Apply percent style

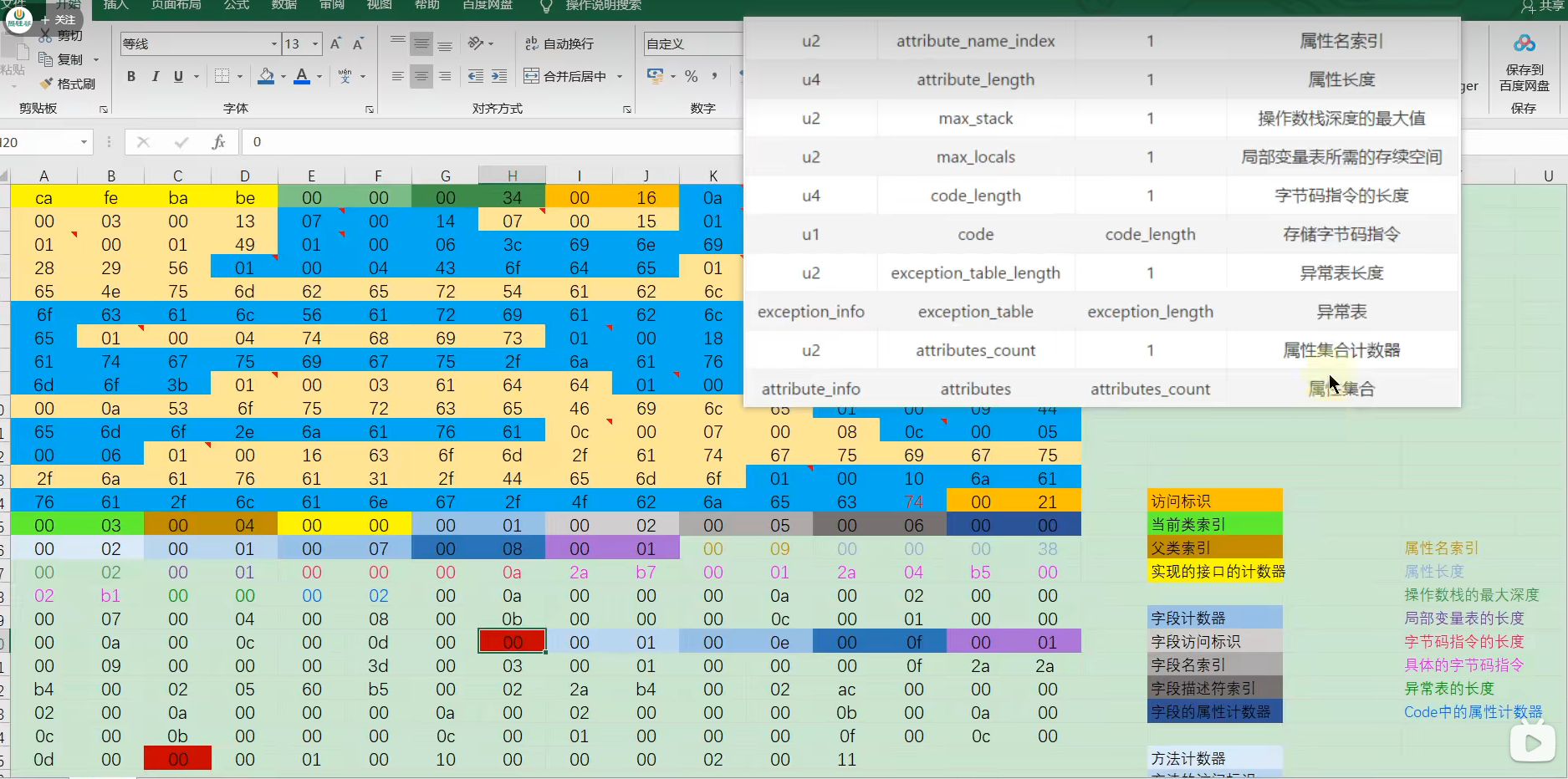pyautogui.click(x=692, y=76)
